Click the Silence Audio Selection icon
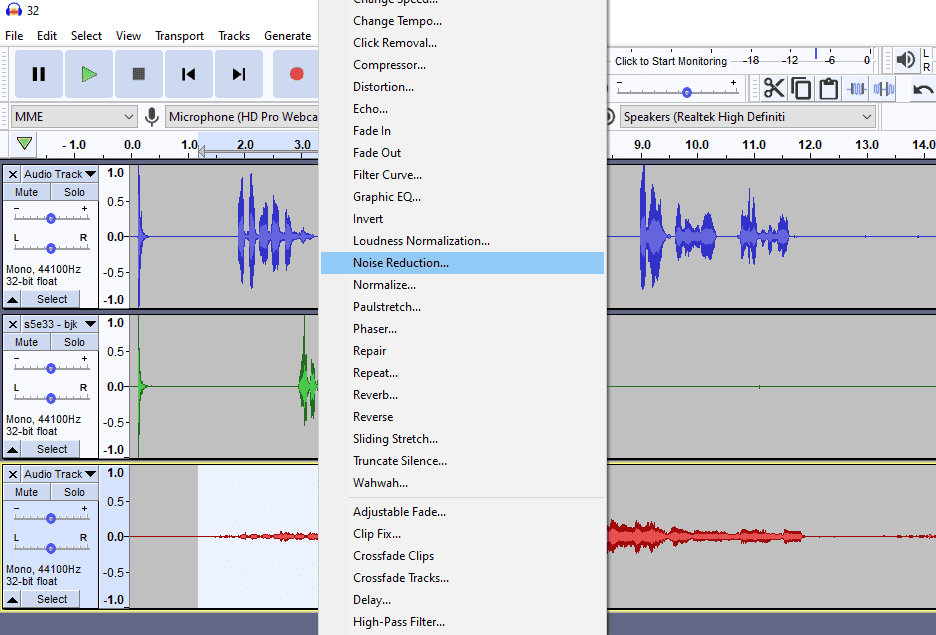The height and width of the screenshot is (635, 936). pos(884,88)
